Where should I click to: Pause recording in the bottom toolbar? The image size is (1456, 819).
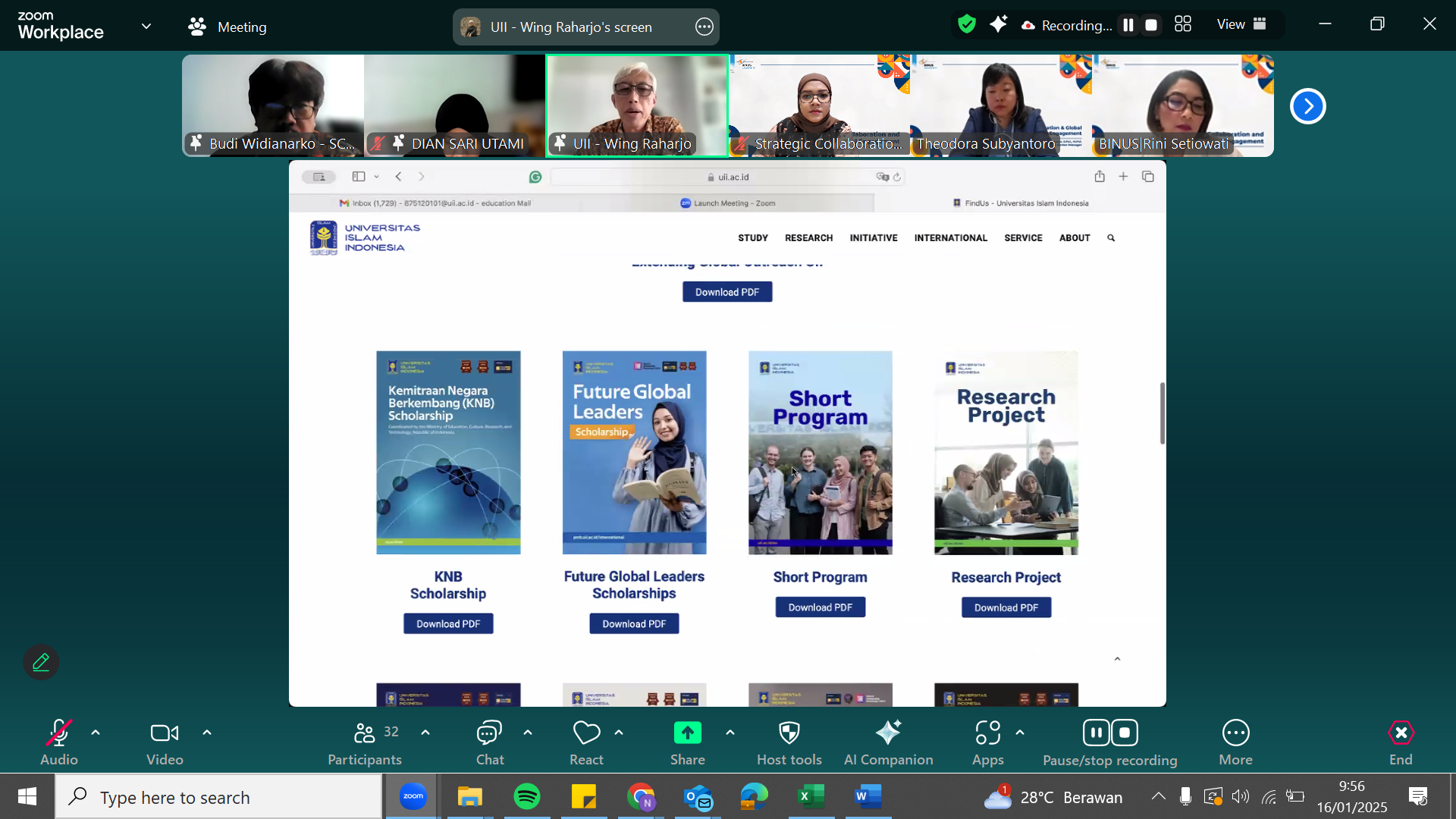click(1097, 733)
